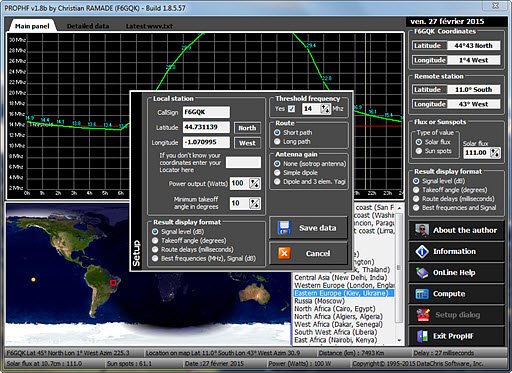Select Short path route option

[277, 132]
